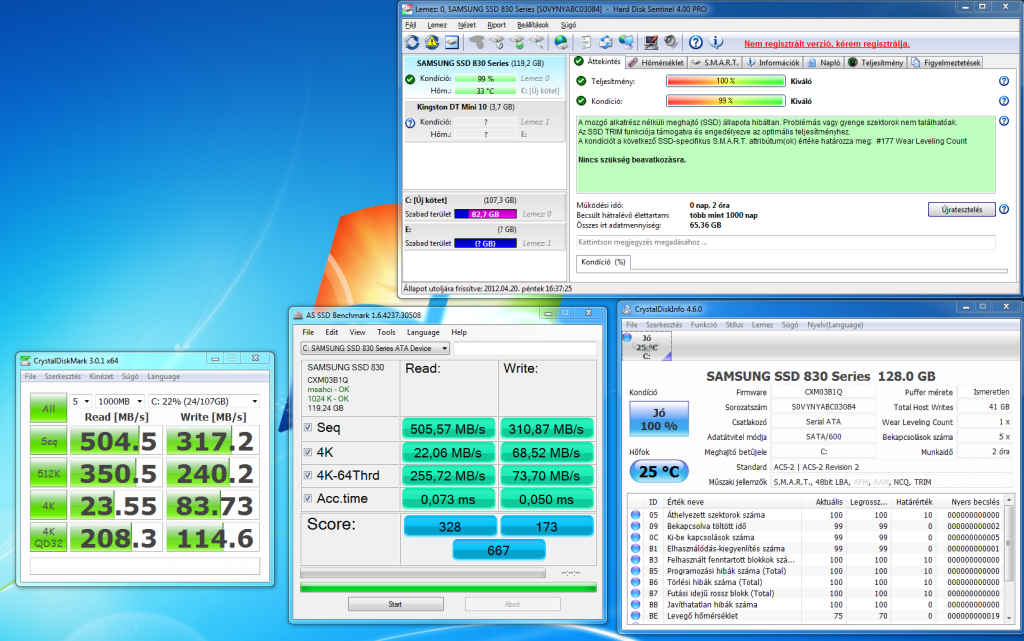Click the blue info 'i' toolbar icon

tap(716, 42)
